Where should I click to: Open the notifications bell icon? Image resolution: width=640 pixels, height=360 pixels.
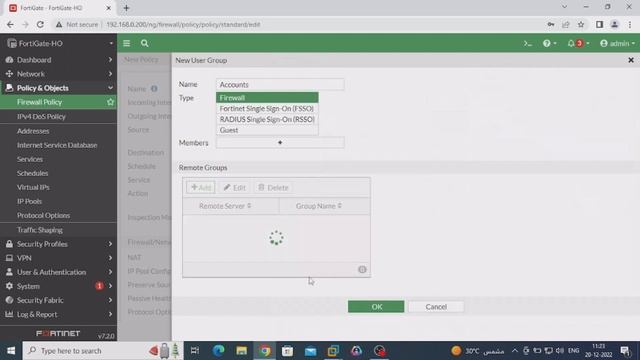tap(578, 43)
